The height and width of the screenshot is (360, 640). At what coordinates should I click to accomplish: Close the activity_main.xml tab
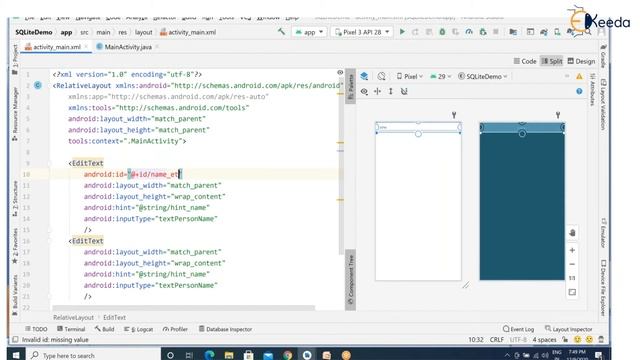click(86, 47)
